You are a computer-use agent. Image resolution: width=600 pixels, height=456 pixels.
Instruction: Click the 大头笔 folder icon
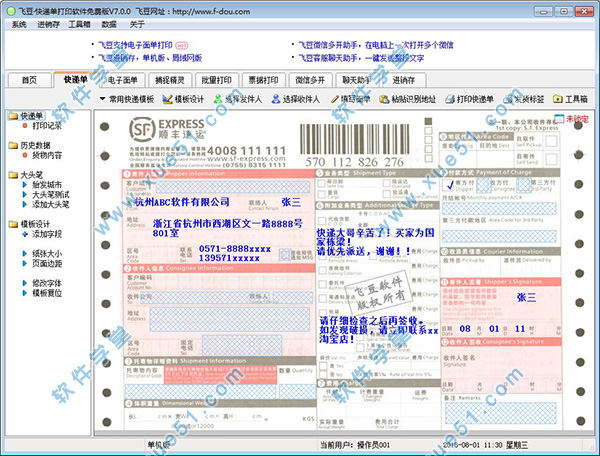(13, 175)
